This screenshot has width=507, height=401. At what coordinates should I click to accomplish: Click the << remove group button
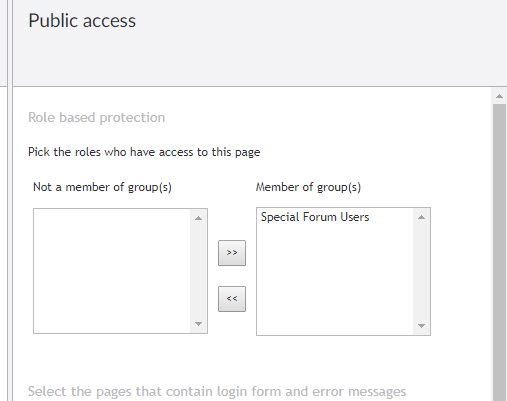pos(232,299)
